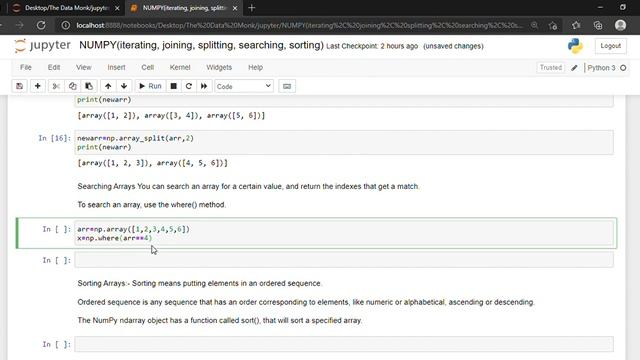Click the Last Checkpoint text

[372, 46]
